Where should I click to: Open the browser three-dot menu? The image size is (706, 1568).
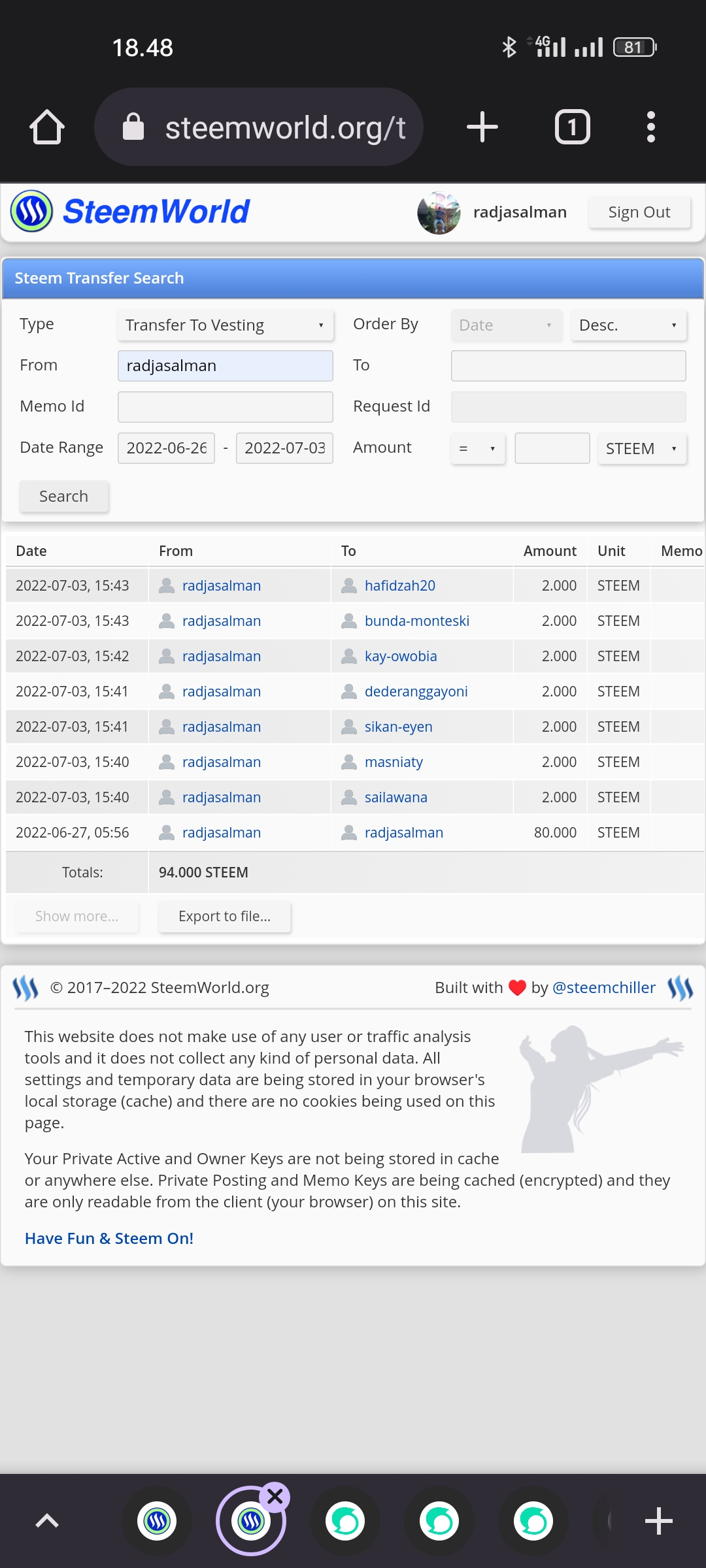point(650,127)
